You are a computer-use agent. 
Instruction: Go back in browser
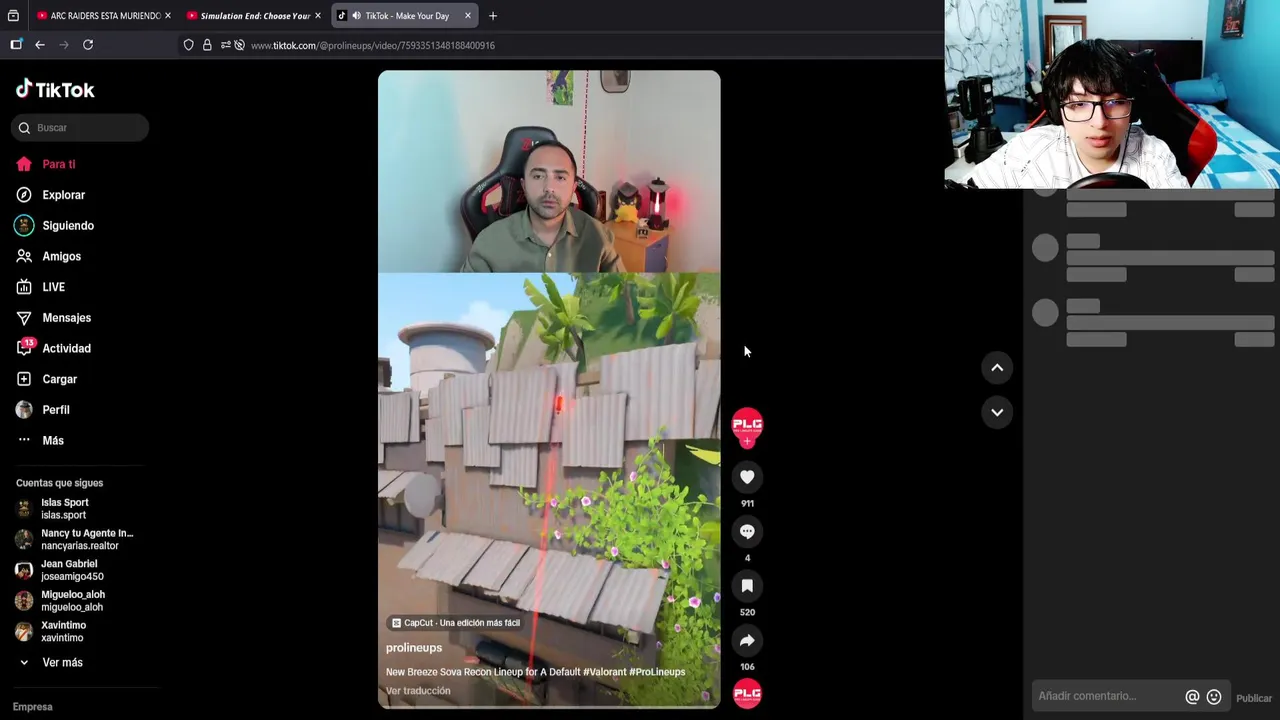pyautogui.click(x=40, y=45)
